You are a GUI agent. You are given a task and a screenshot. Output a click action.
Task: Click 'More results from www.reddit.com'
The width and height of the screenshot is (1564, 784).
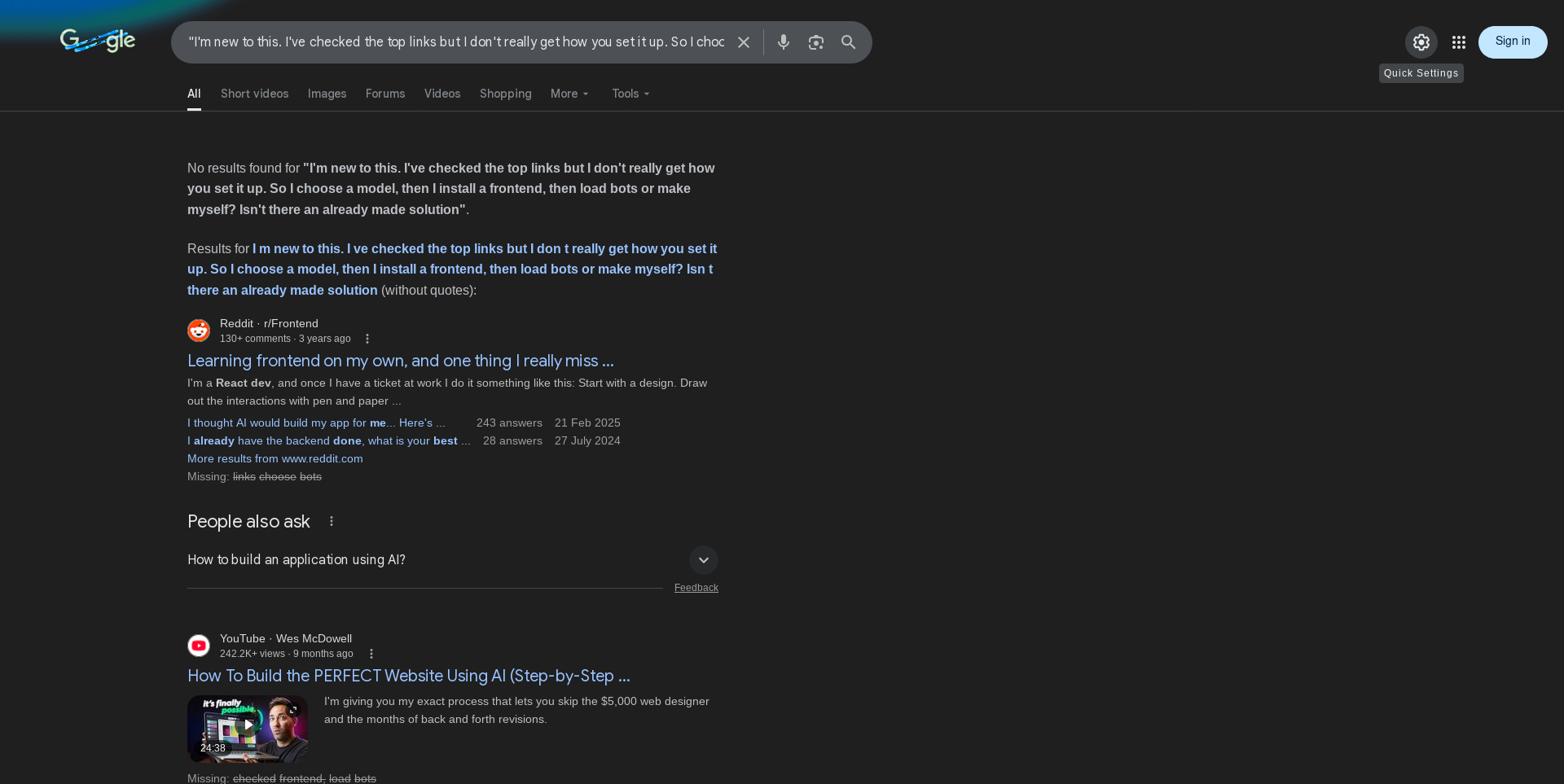tap(275, 459)
